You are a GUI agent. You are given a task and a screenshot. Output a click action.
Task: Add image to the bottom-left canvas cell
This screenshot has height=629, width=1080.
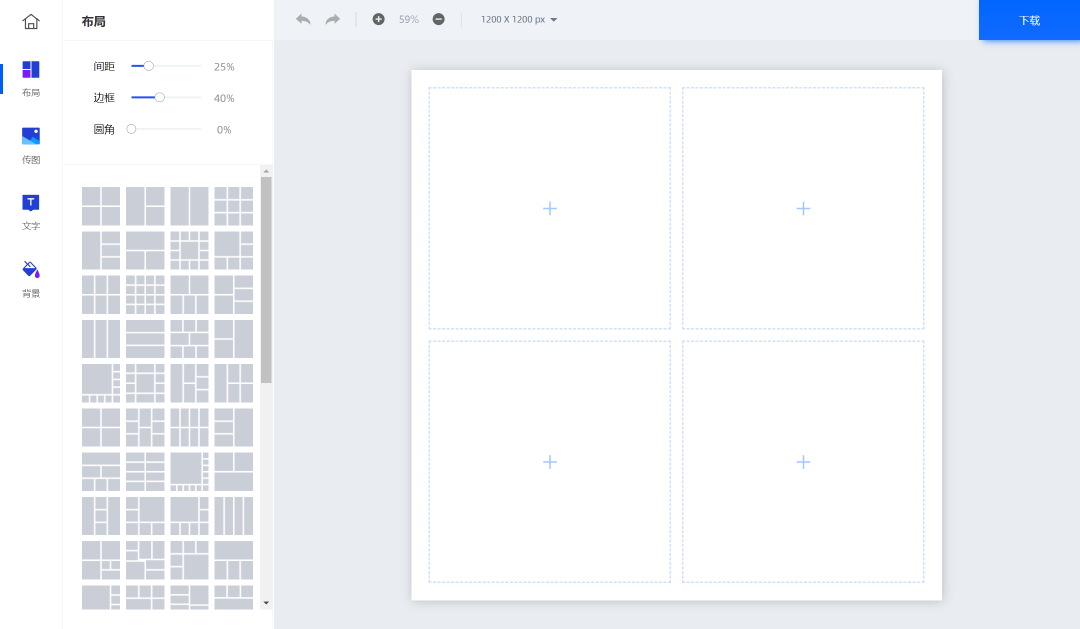550,462
